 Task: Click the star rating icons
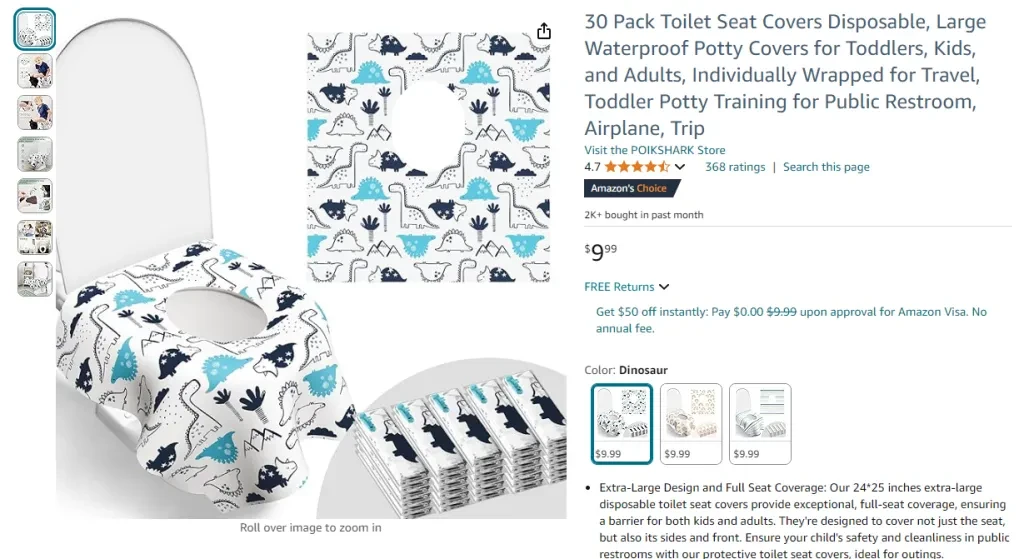[x=637, y=167]
